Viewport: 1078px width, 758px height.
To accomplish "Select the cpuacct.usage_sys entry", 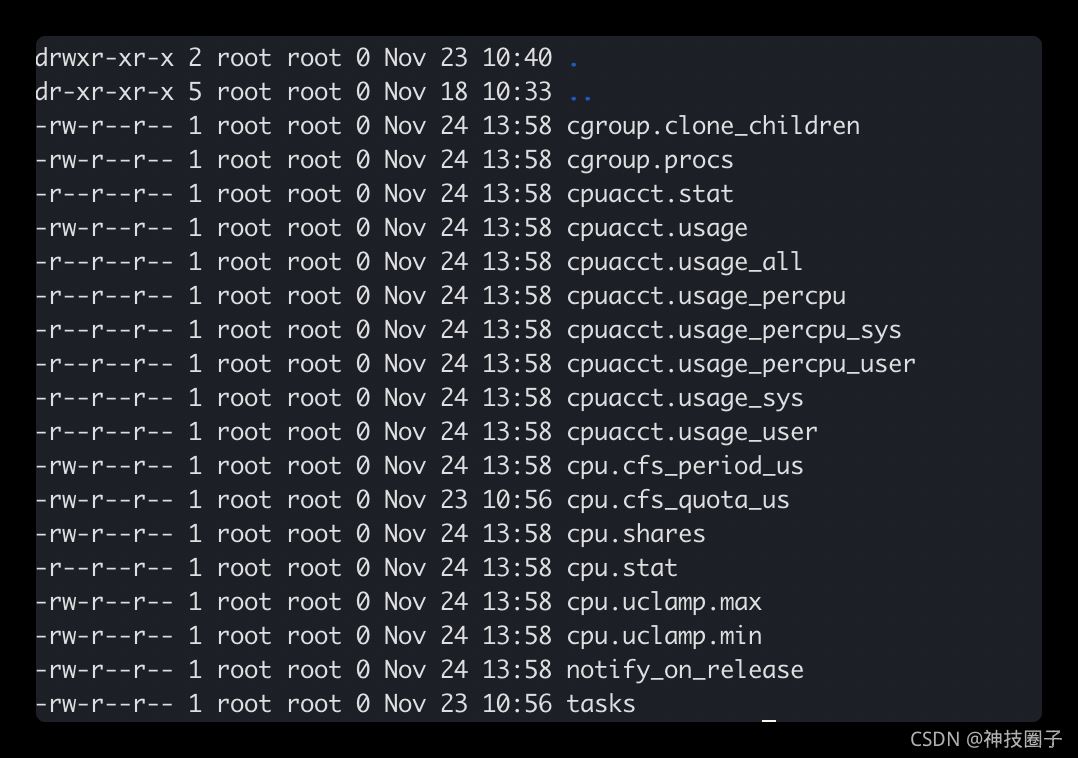I will 684,398.
